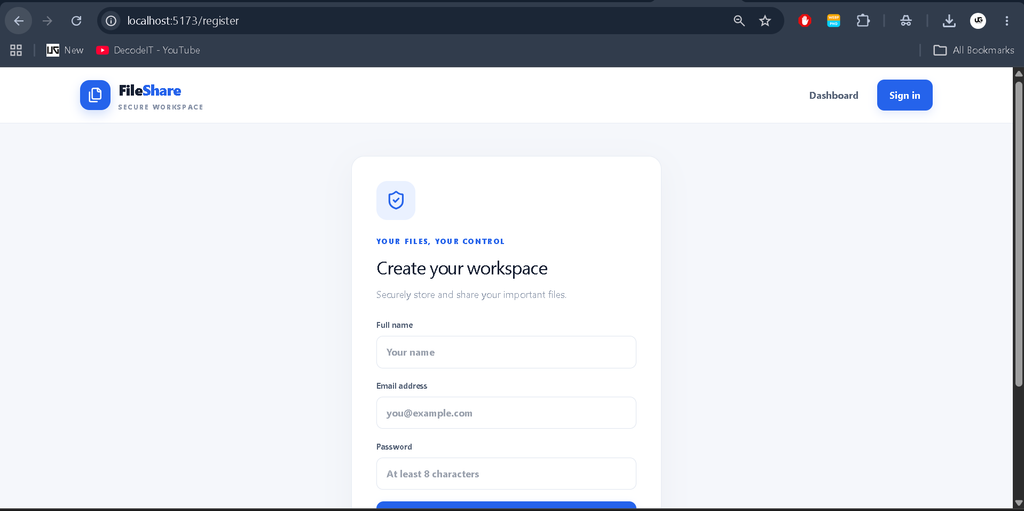Screen dimensions: 1024x511
Task: Click the Full name label
Action: [x=394, y=325]
